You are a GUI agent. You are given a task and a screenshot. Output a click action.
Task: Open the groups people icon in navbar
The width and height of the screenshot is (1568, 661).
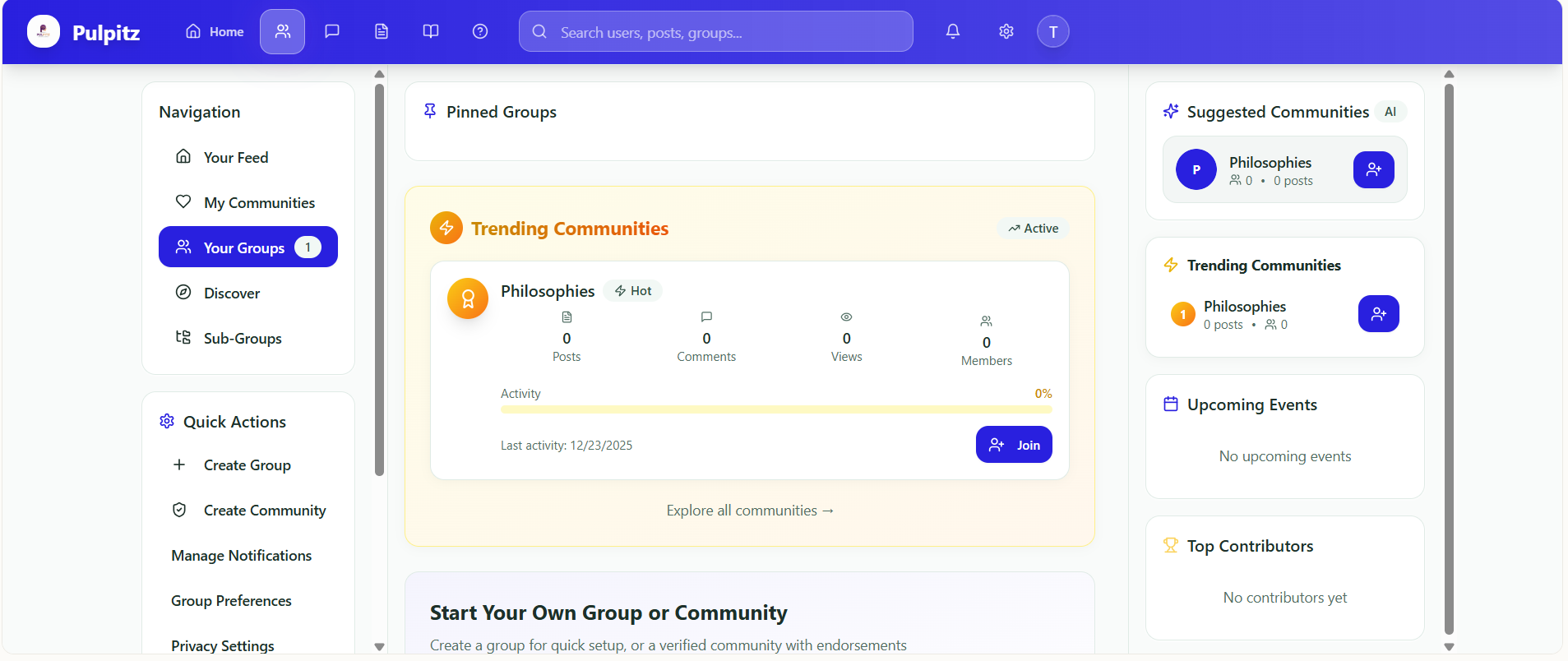coord(283,32)
